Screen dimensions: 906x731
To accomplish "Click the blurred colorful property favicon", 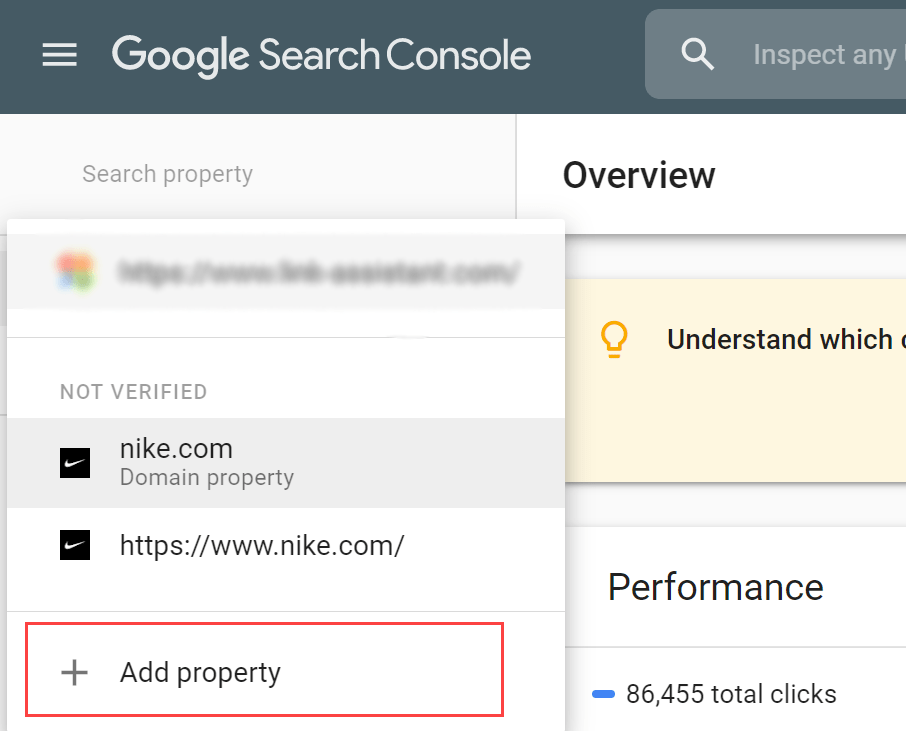I will [x=75, y=270].
